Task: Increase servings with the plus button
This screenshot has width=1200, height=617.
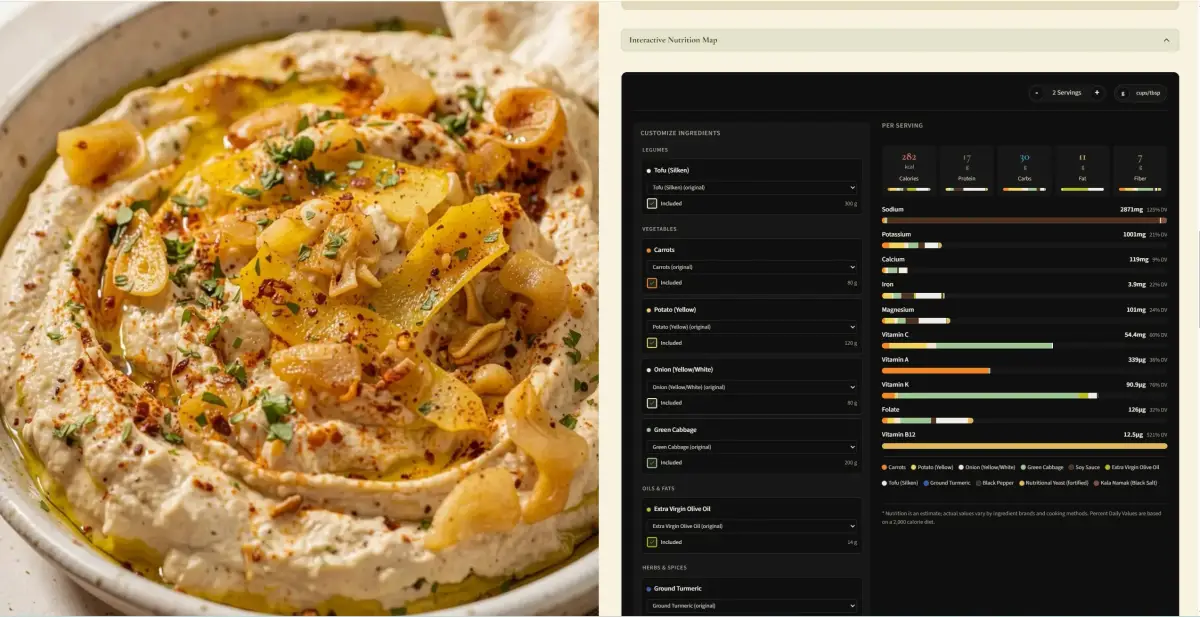Action: coord(1097,93)
